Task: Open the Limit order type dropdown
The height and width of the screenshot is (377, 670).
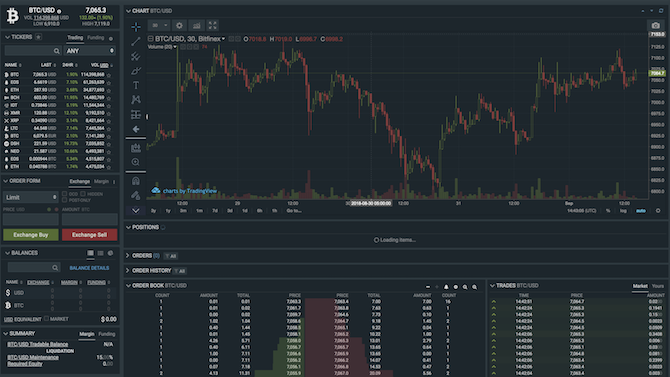Action: [x=31, y=197]
